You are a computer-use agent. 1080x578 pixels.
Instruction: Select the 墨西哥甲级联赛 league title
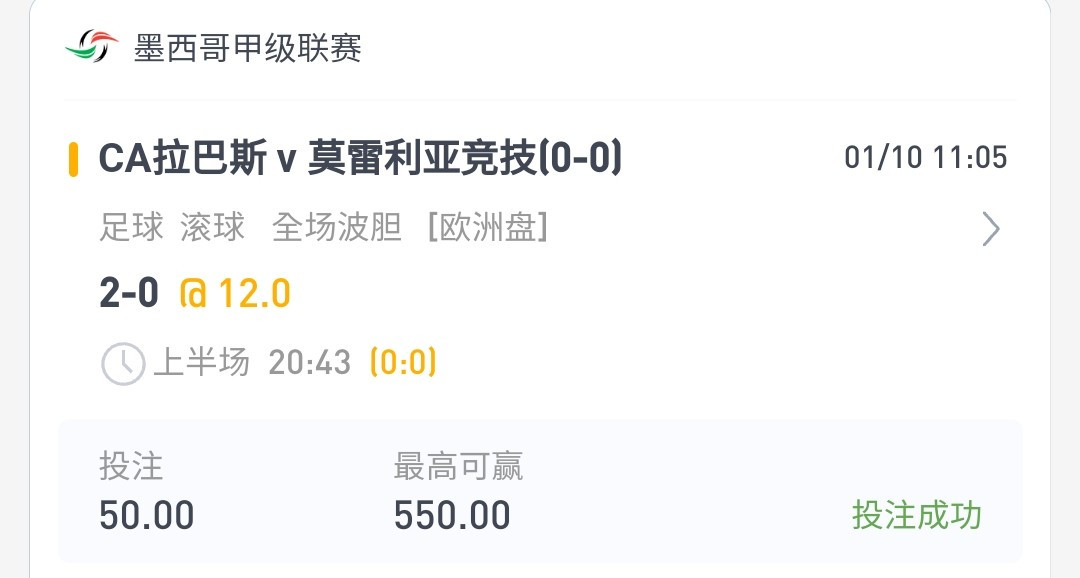pos(248,48)
